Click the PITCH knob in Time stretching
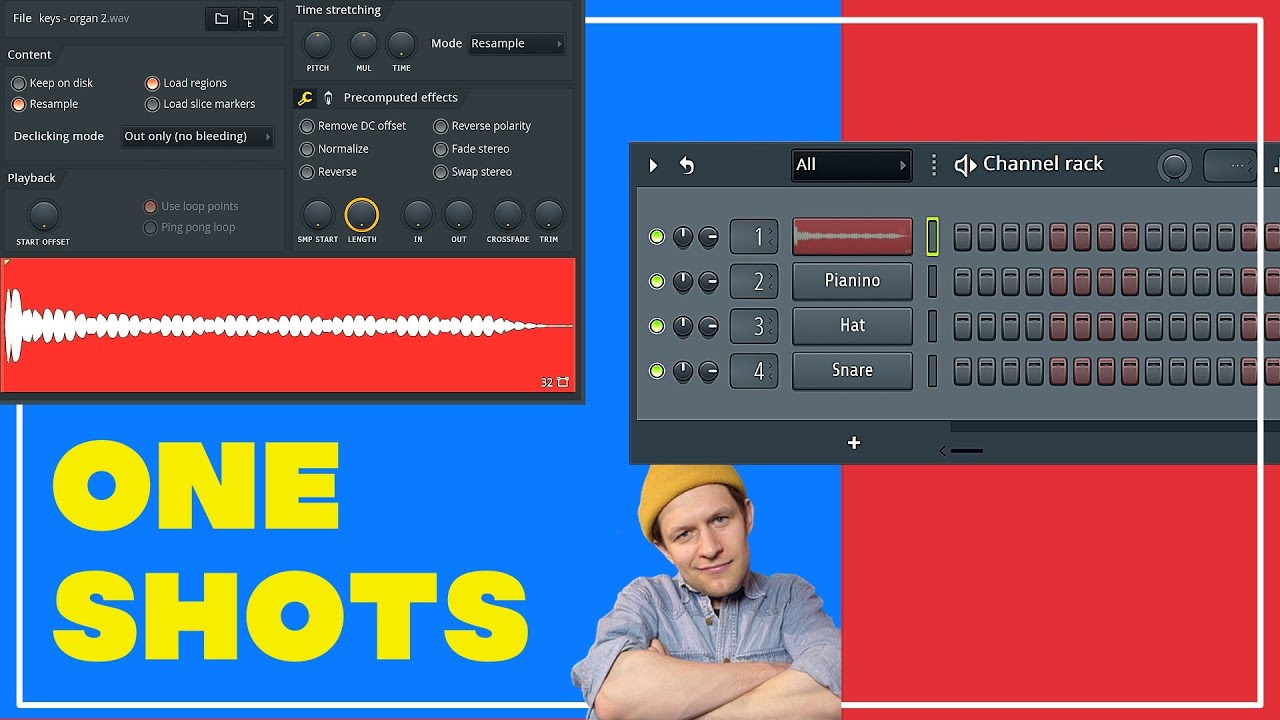Viewport: 1280px width, 720px height. tap(318, 45)
